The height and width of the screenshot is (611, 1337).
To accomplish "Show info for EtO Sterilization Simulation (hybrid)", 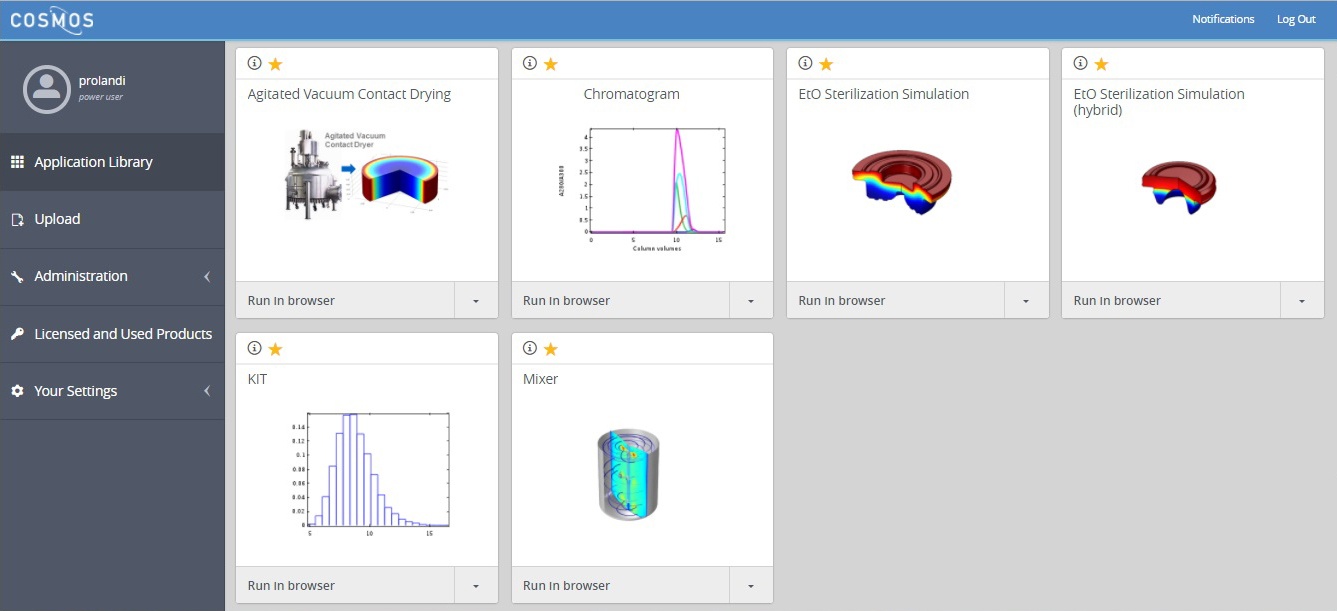I will [x=1080, y=63].
